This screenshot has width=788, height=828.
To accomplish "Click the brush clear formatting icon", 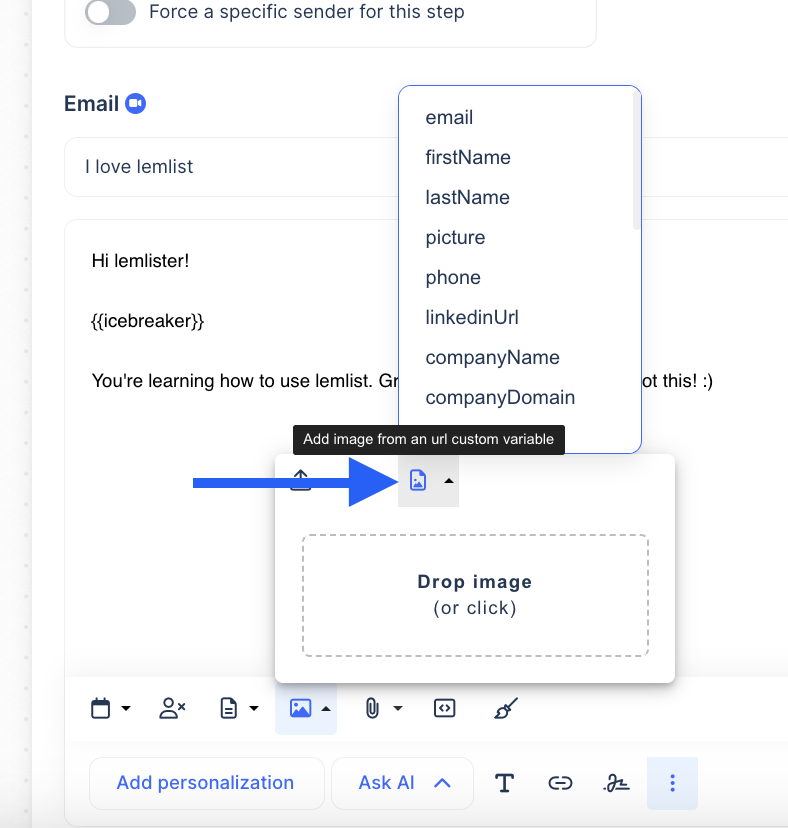I will coord(505,708).
